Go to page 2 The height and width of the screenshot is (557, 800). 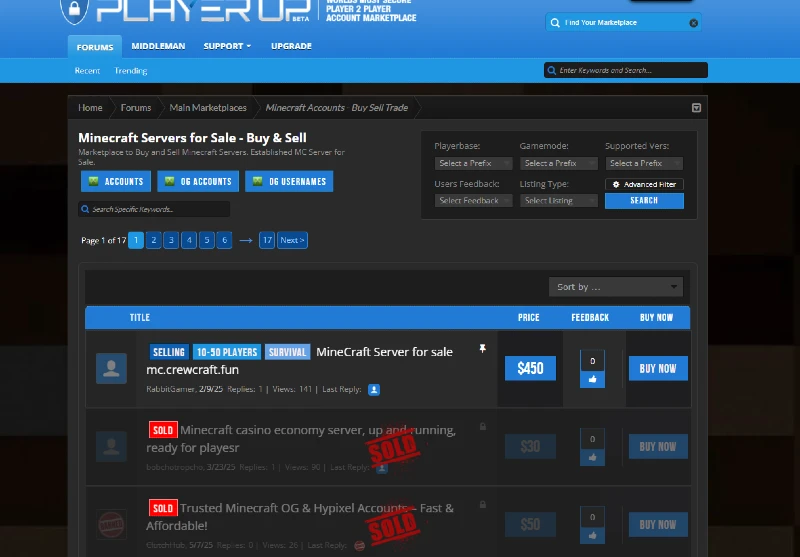click(154, 240)
